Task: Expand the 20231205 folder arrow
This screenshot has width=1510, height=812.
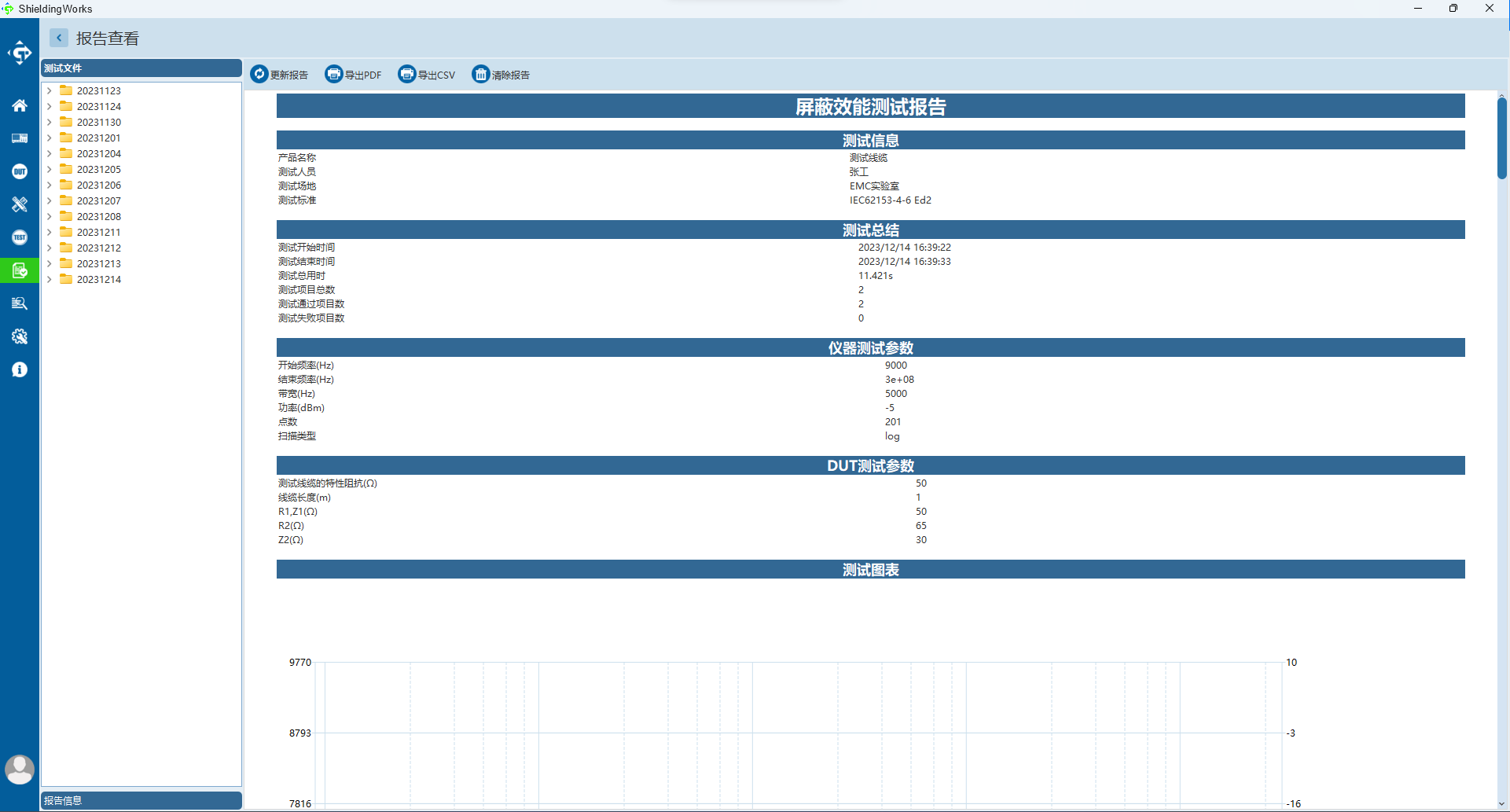Action: (50, 169)
